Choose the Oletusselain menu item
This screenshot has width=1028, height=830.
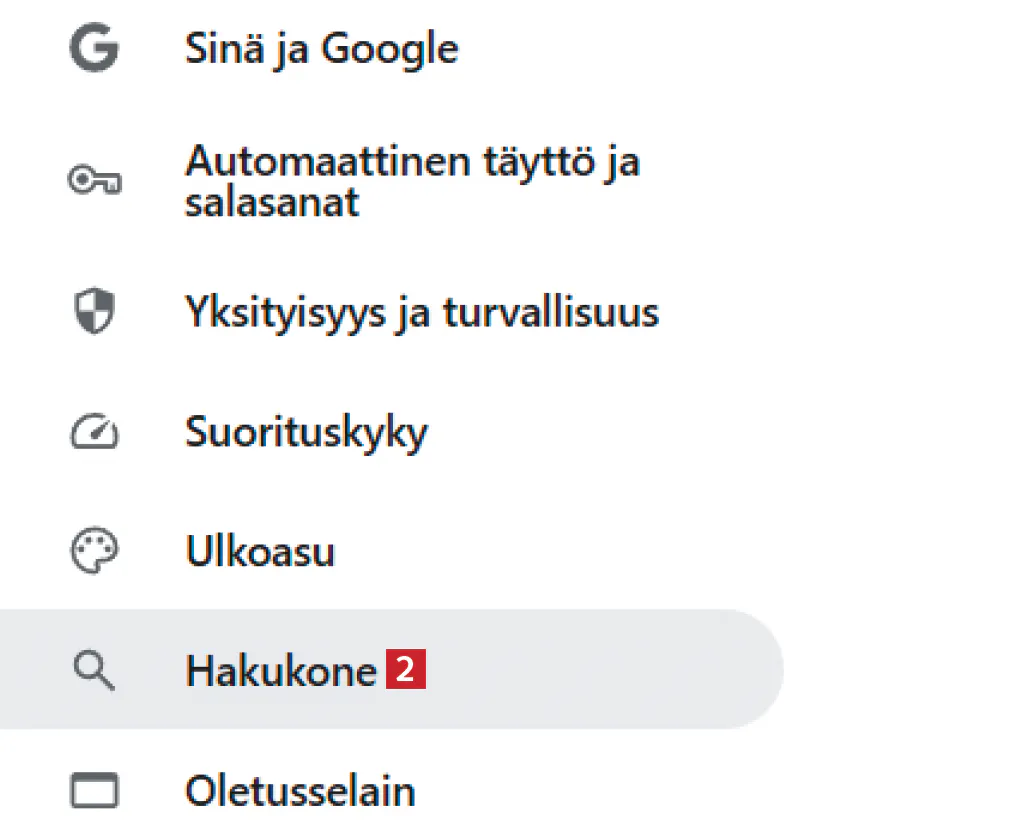299,792
